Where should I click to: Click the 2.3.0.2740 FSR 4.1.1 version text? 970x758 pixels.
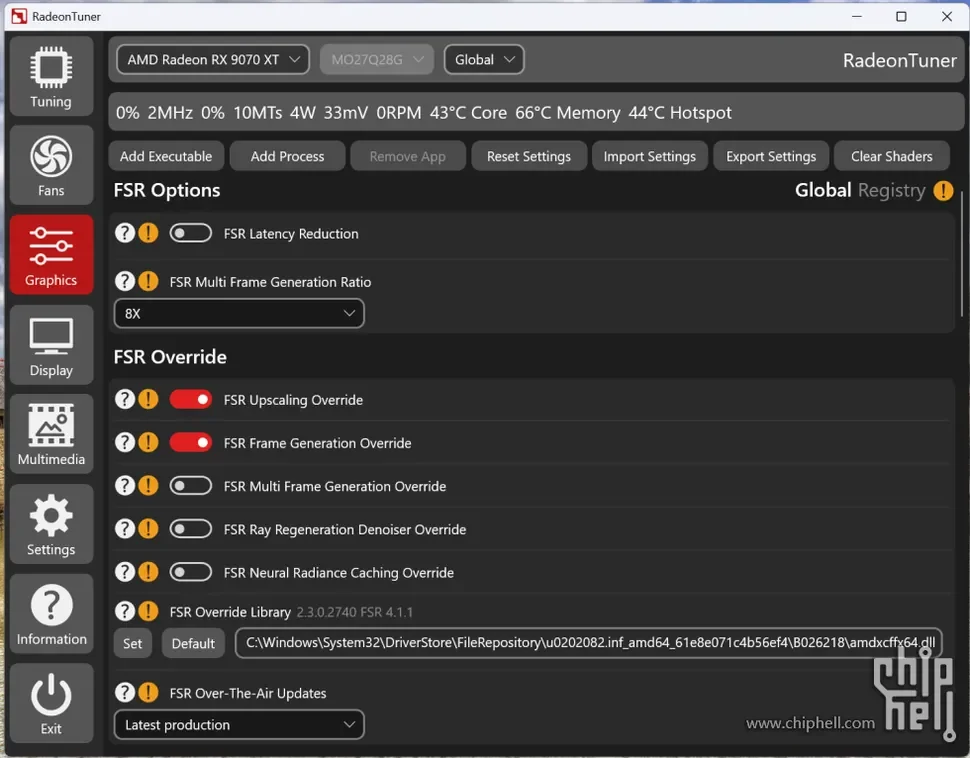pyautogui.click(x=354, y=613)
